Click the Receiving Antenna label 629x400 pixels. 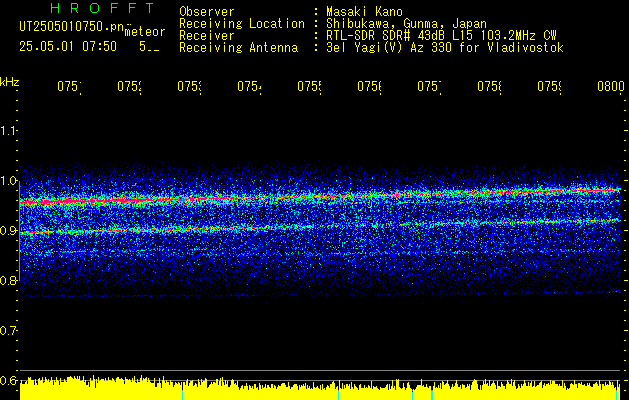click(x=239, y=48)
